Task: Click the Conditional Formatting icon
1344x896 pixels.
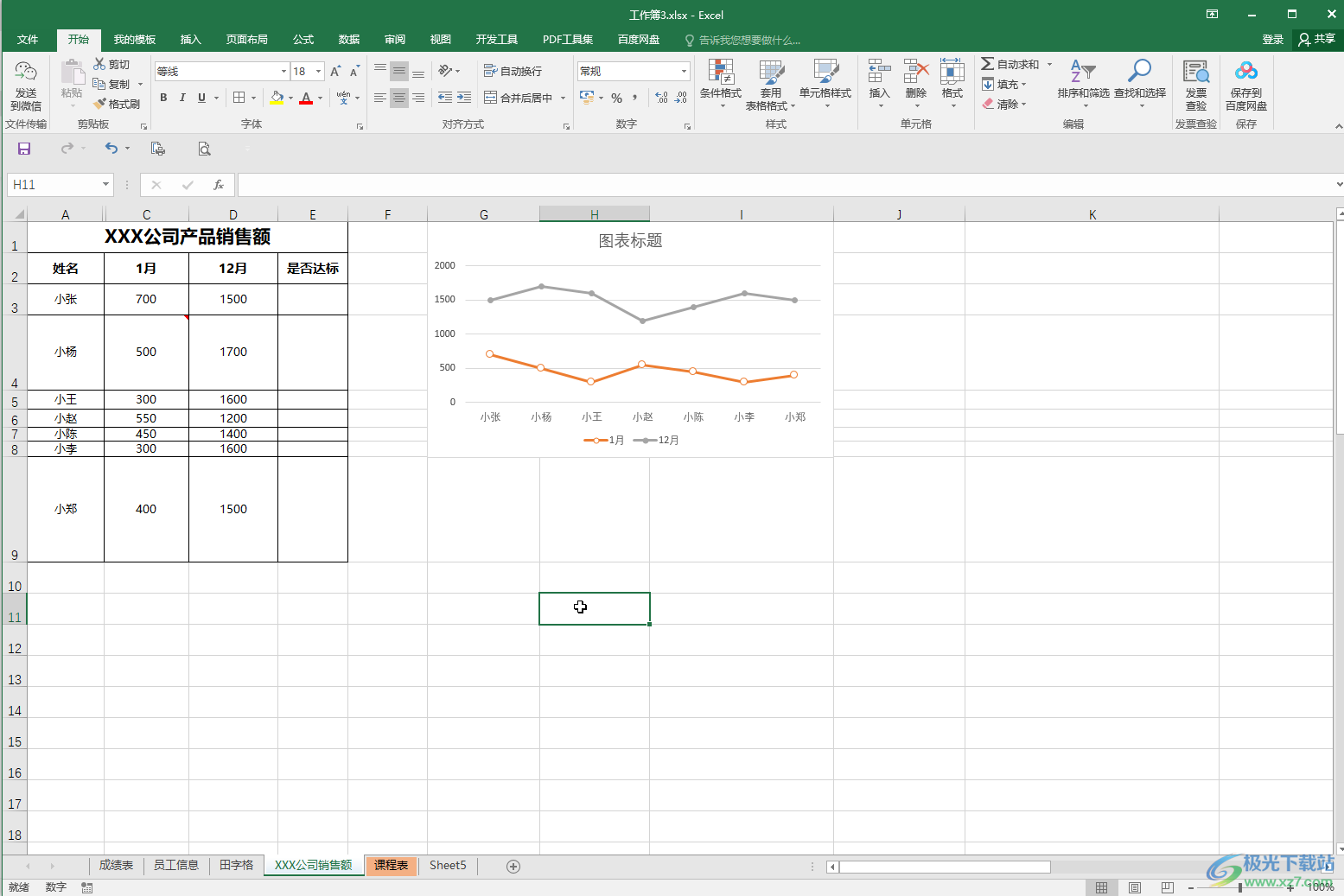Action: click(720, 74)
